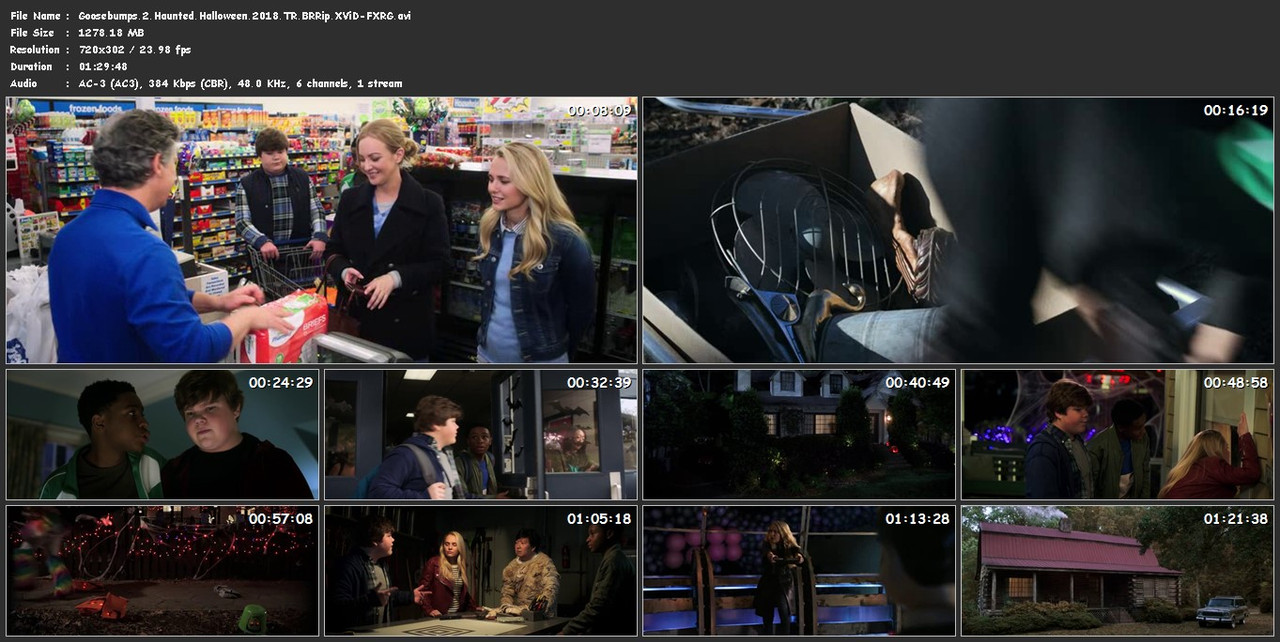Click the 01:05:18 timestamp
Screen dimensions: 1280x642
pos(599,518)
